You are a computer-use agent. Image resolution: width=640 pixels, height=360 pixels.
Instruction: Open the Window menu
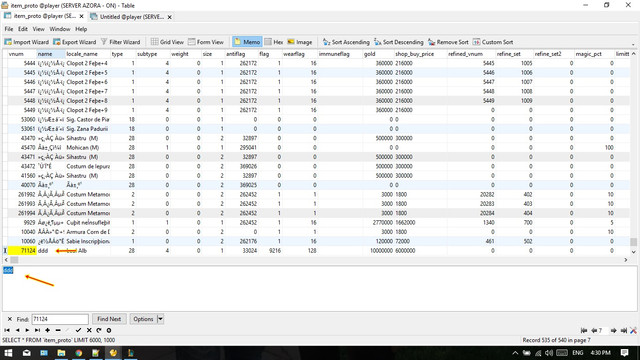pos(60,29)
